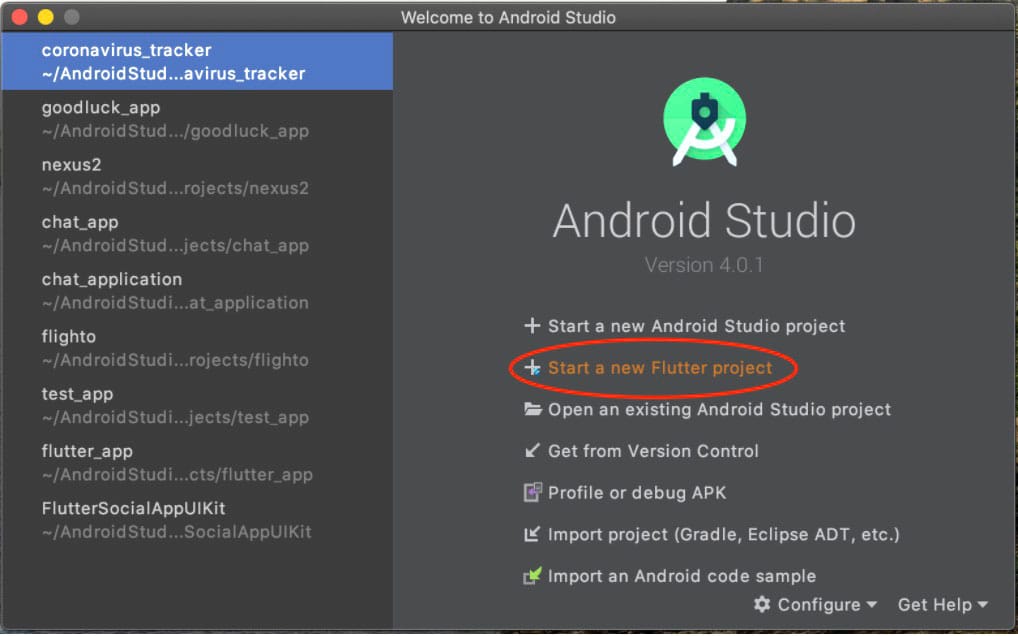Click the folder icon for opening existing project
Viewport: 1018px width, 636px height.
532,409
